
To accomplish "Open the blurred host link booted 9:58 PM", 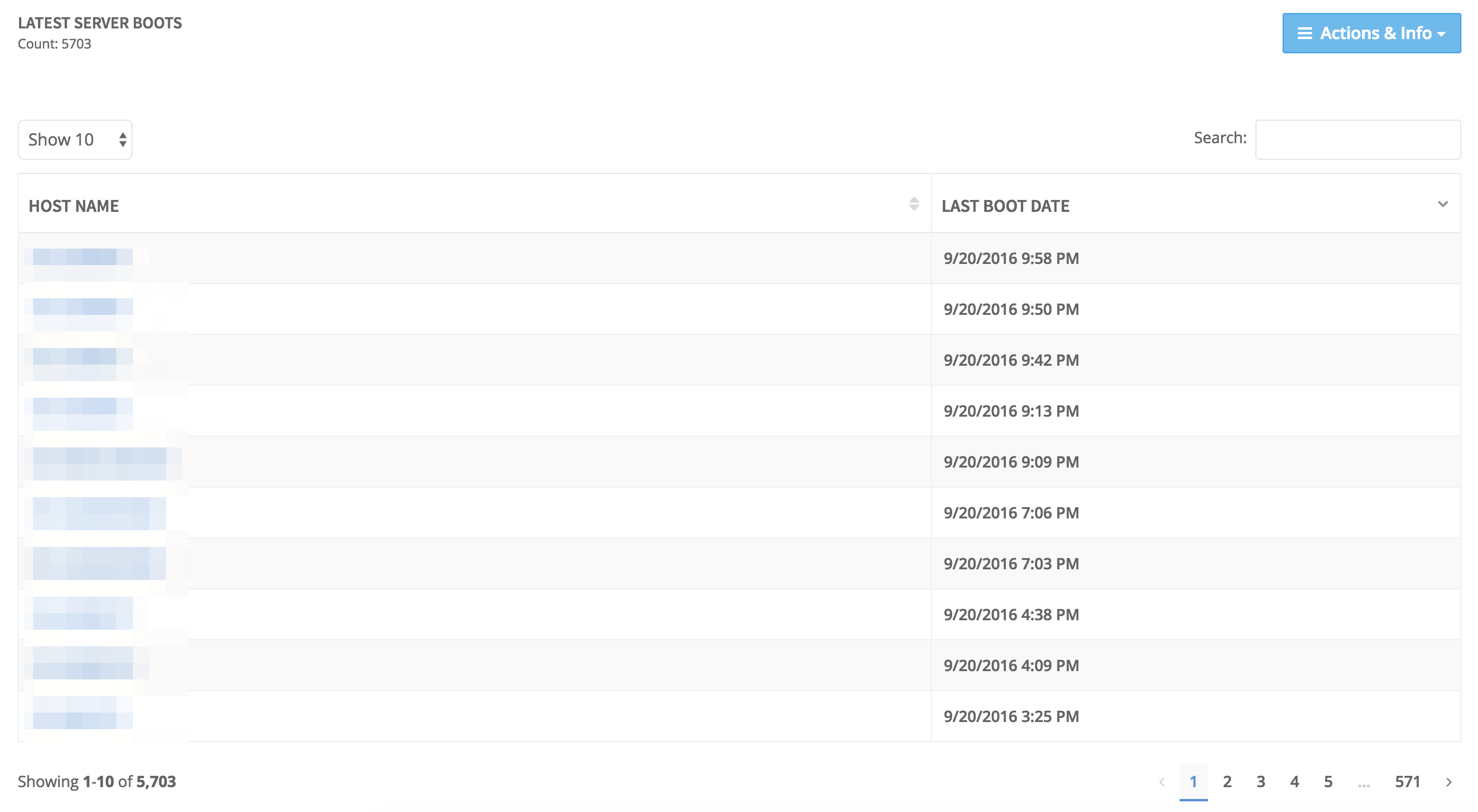I will click(x=83, y=258).
